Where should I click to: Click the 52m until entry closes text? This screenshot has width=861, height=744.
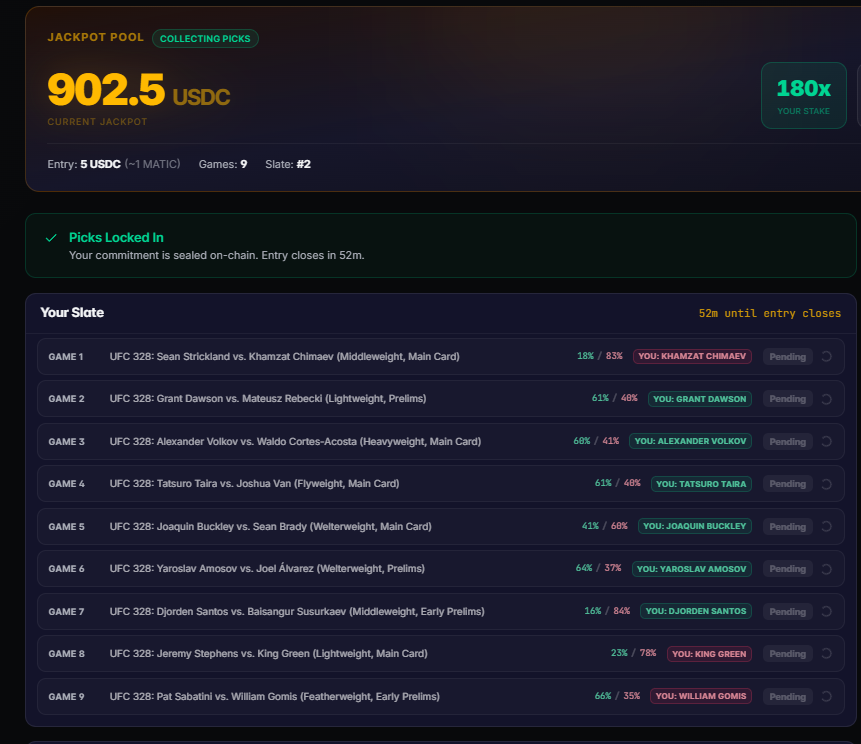(770, 314)
